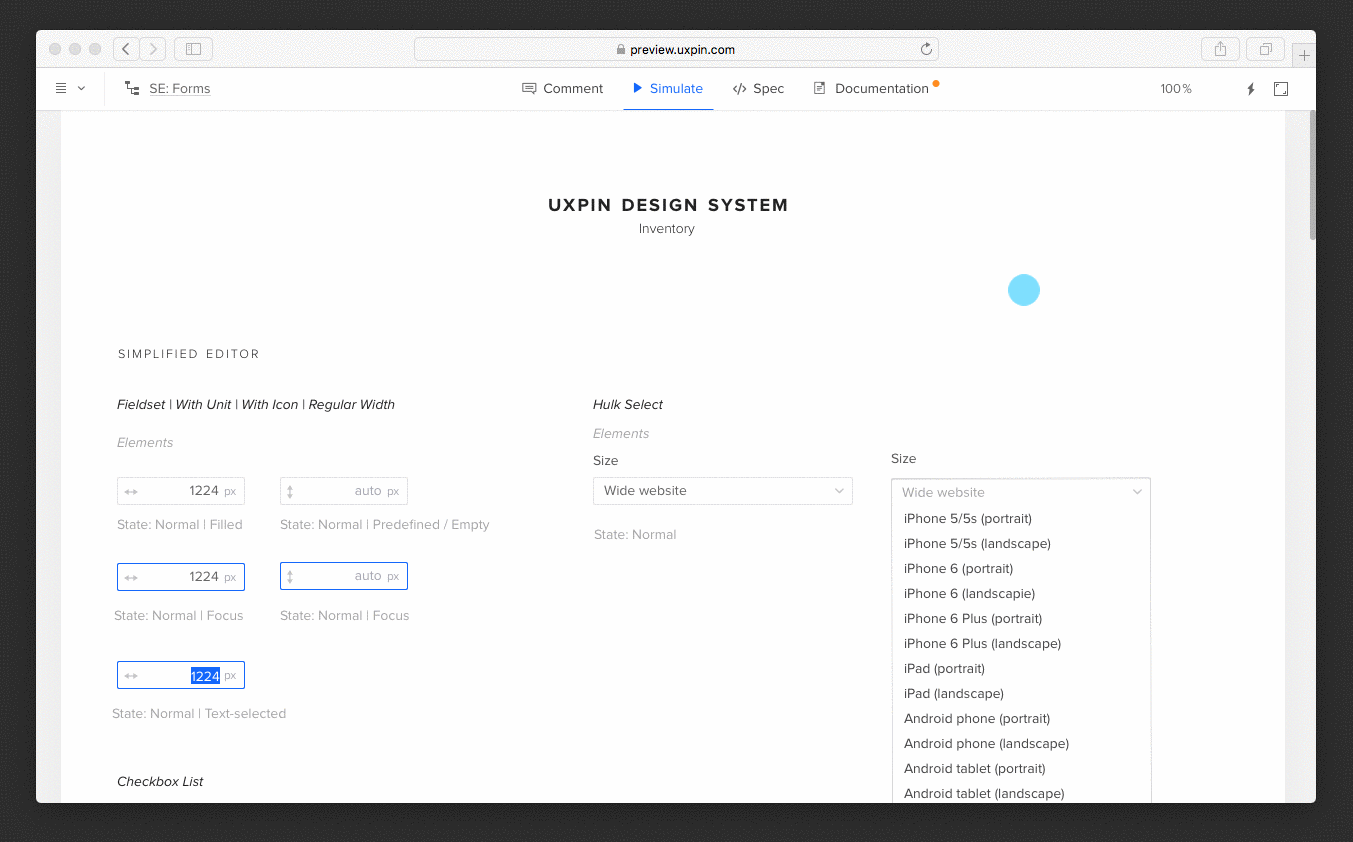Click the 100% zoom level
Viewport: 1353px width, 842px height.
pyautogui.click(x=1176, y=88)
